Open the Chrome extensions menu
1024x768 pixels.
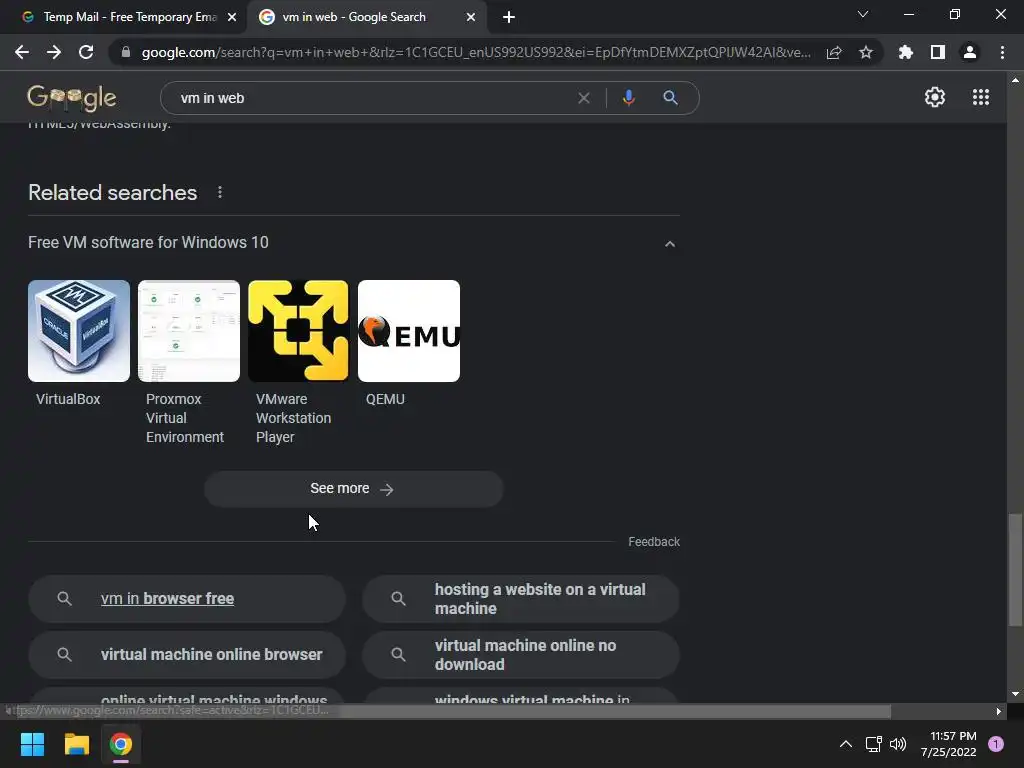pos(905,52)
